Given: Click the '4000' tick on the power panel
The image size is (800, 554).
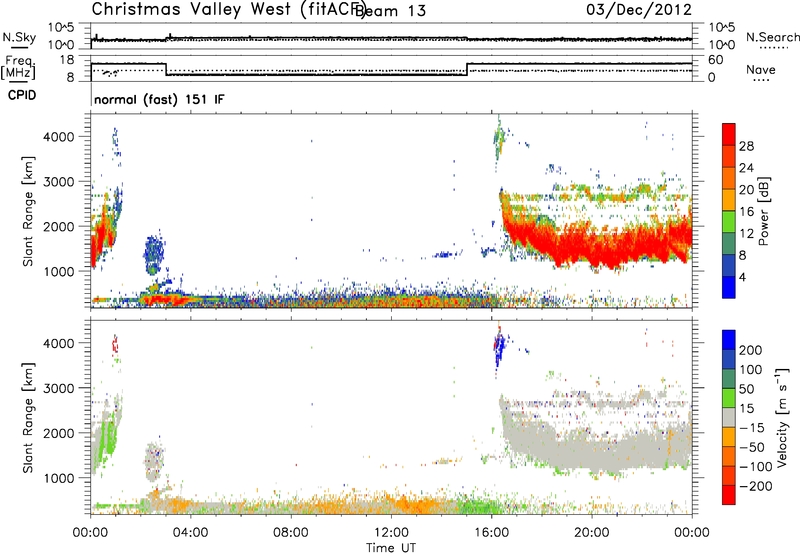Looking at the screenshot, I should (59, 137).
